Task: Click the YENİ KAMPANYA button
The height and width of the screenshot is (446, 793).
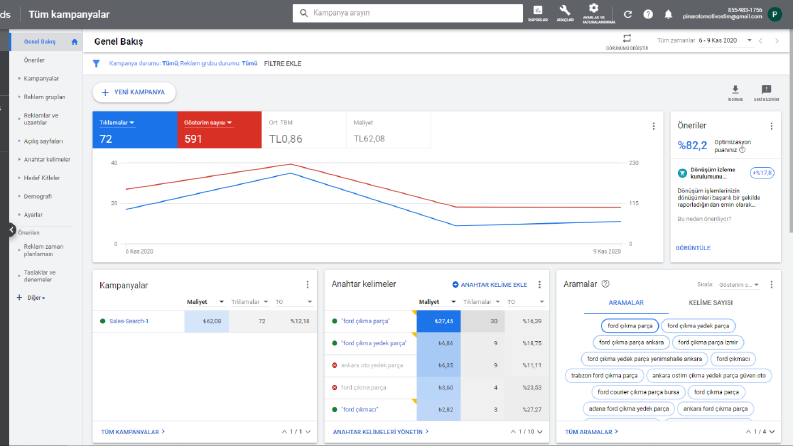Action: pos(134,93)
